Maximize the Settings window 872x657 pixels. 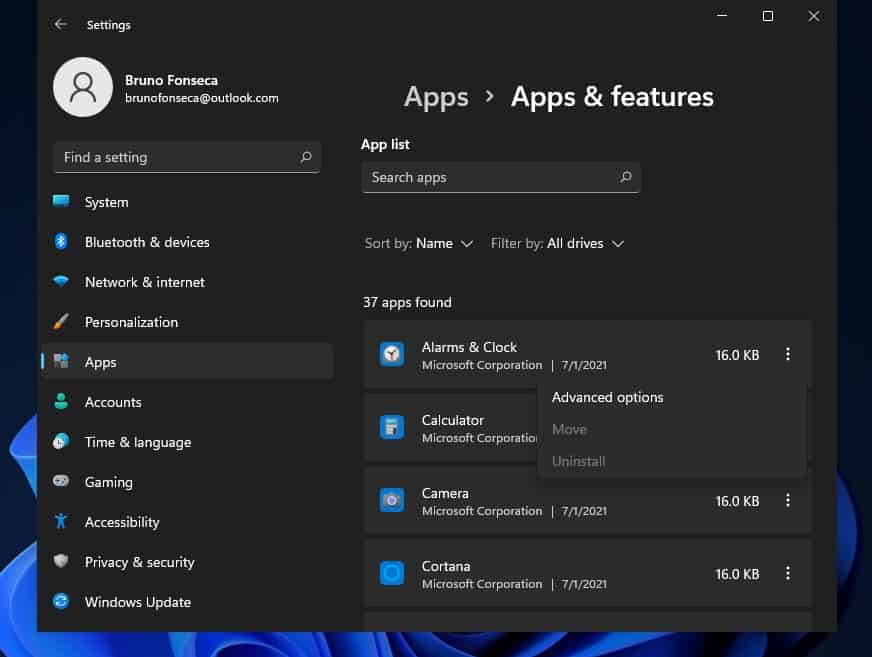click(x=767, y=16)
